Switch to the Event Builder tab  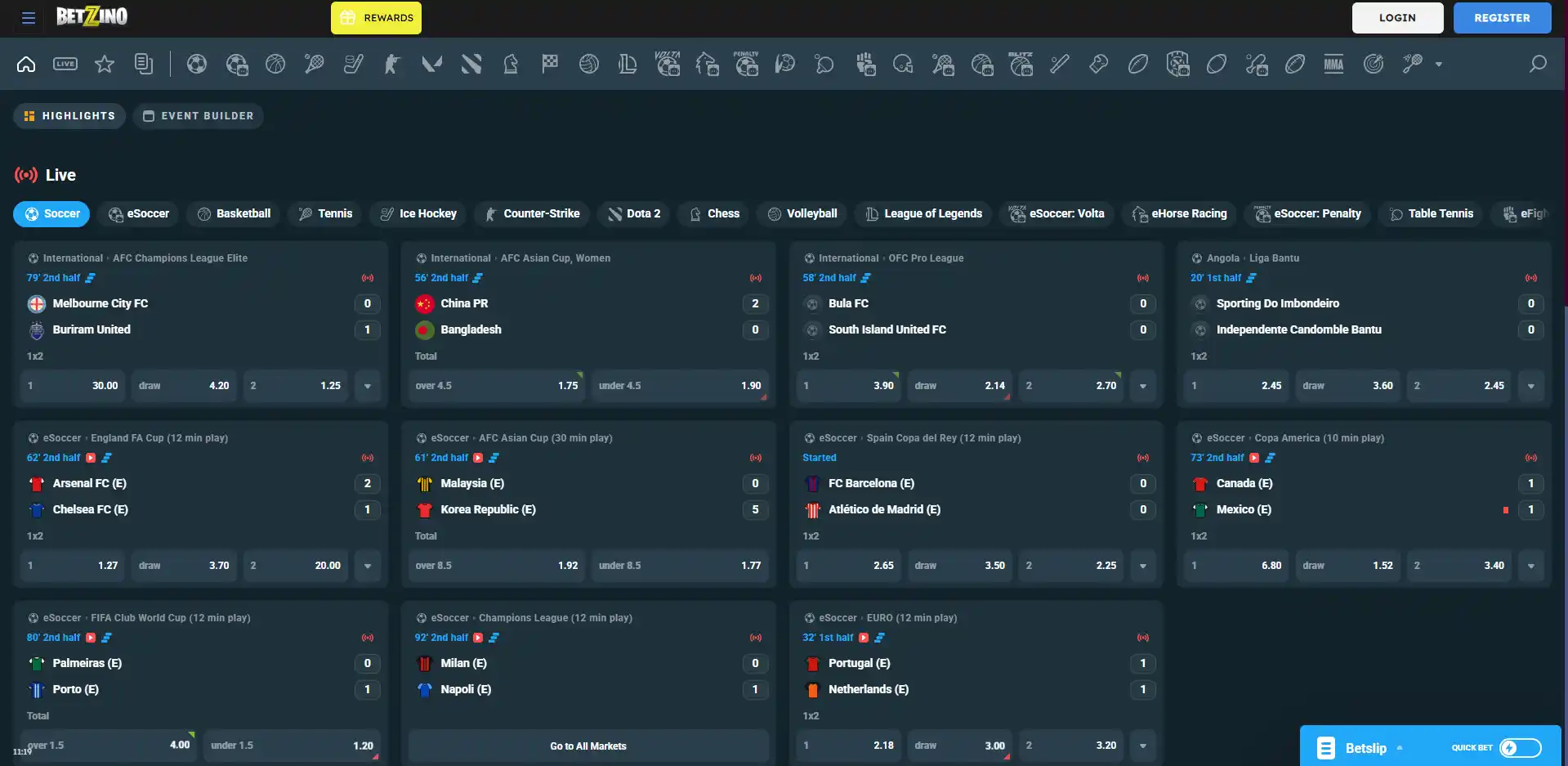pyautogui.click(x=199, y=116)
